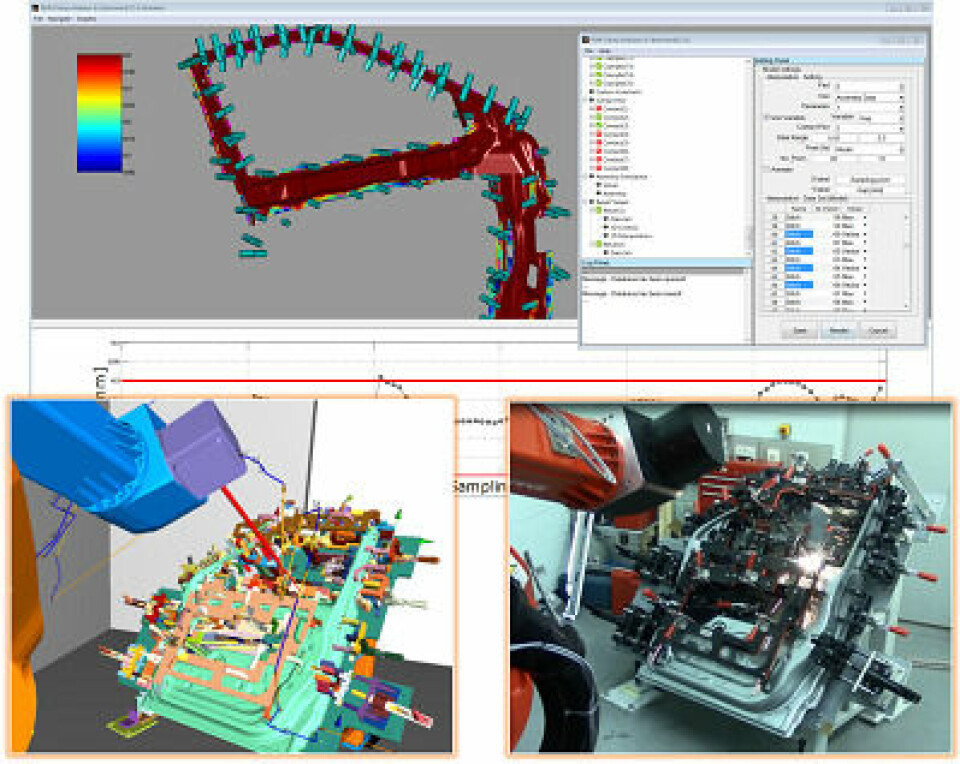Open the View dropdown showing Assembly Data
The width and height of the screenshot is (960, 764).
tap(902, 96)
